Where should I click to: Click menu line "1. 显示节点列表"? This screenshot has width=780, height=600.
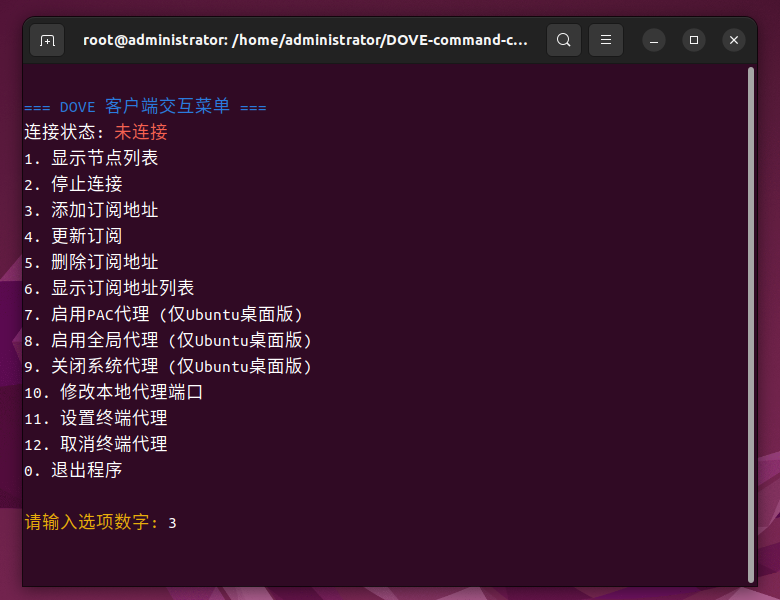tap(91, 158)
